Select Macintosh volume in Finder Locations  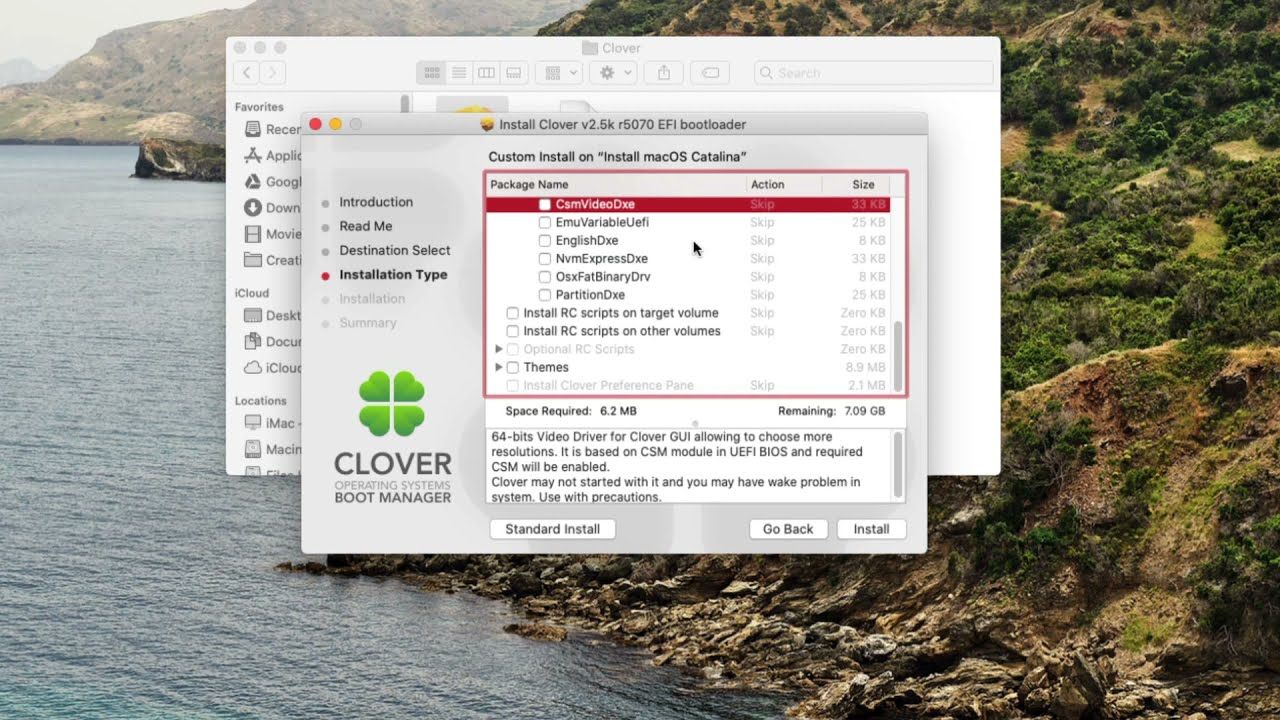[x=272, y=449]
